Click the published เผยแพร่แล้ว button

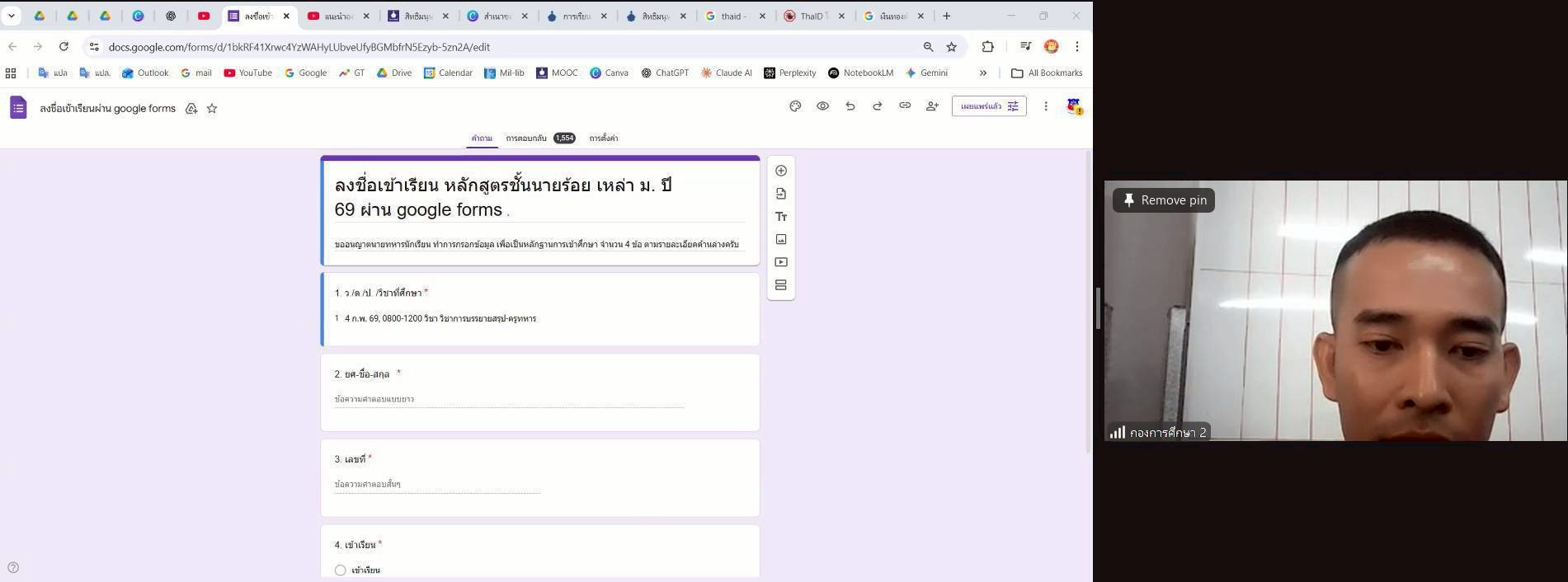(x=988, y=106)
